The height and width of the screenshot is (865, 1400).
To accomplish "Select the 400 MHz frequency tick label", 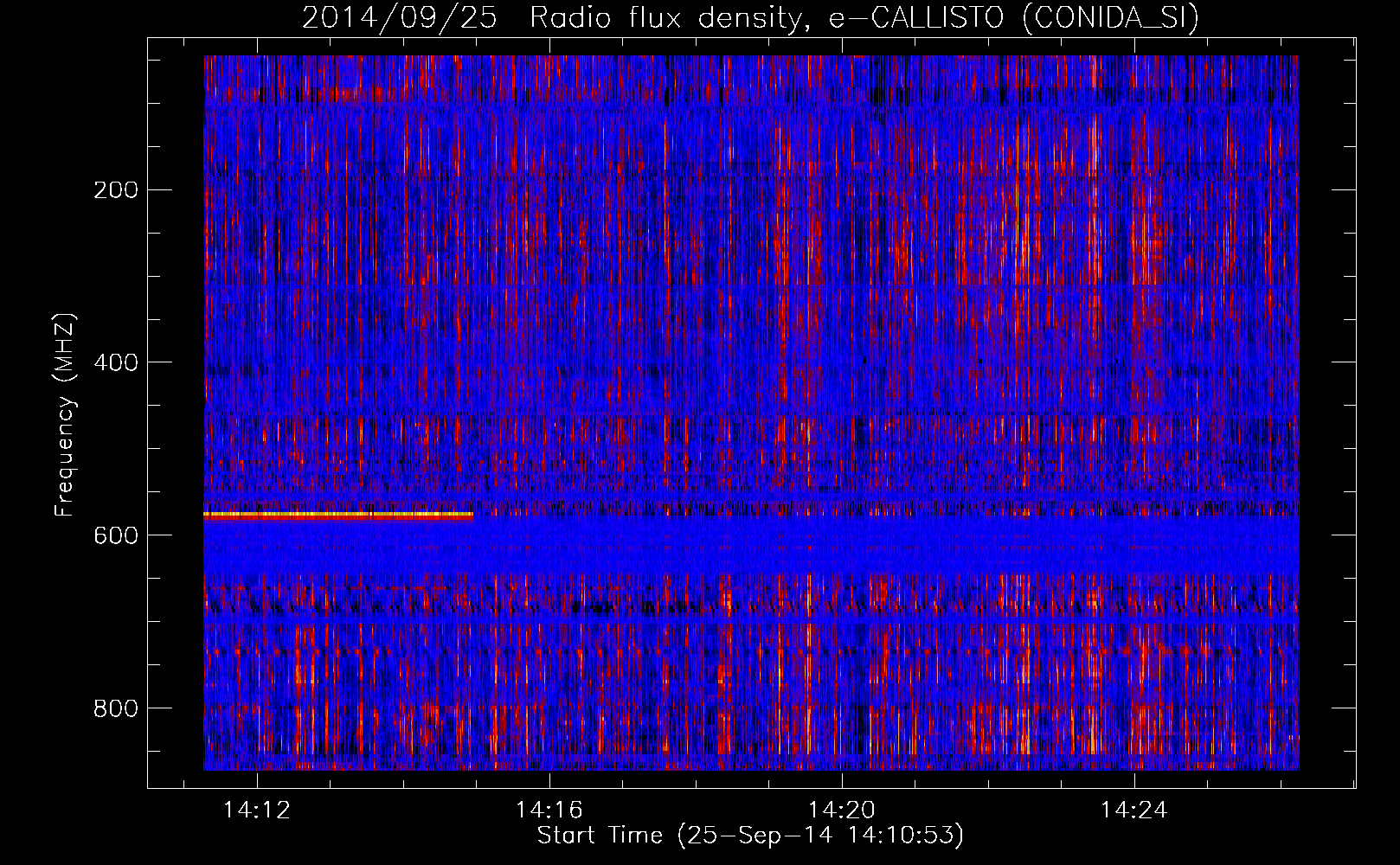I will coord(115,362).
